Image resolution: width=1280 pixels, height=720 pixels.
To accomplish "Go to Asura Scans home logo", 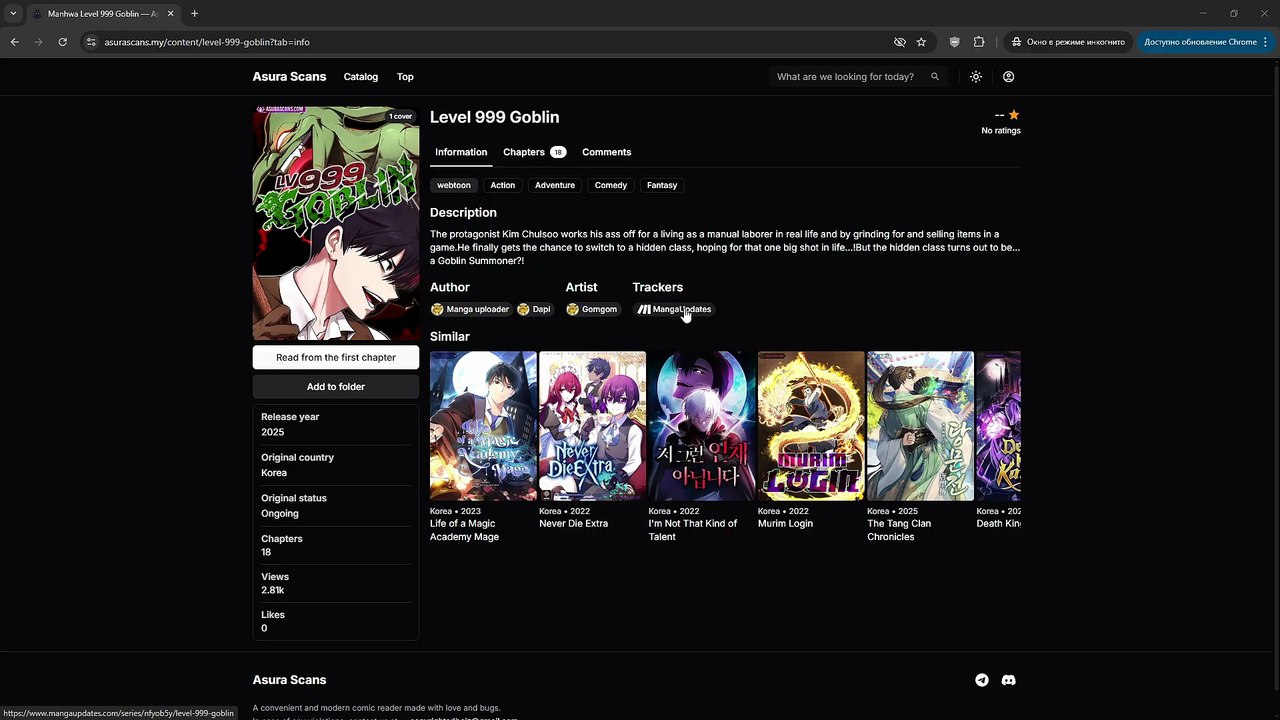I will tap(289, 77).
